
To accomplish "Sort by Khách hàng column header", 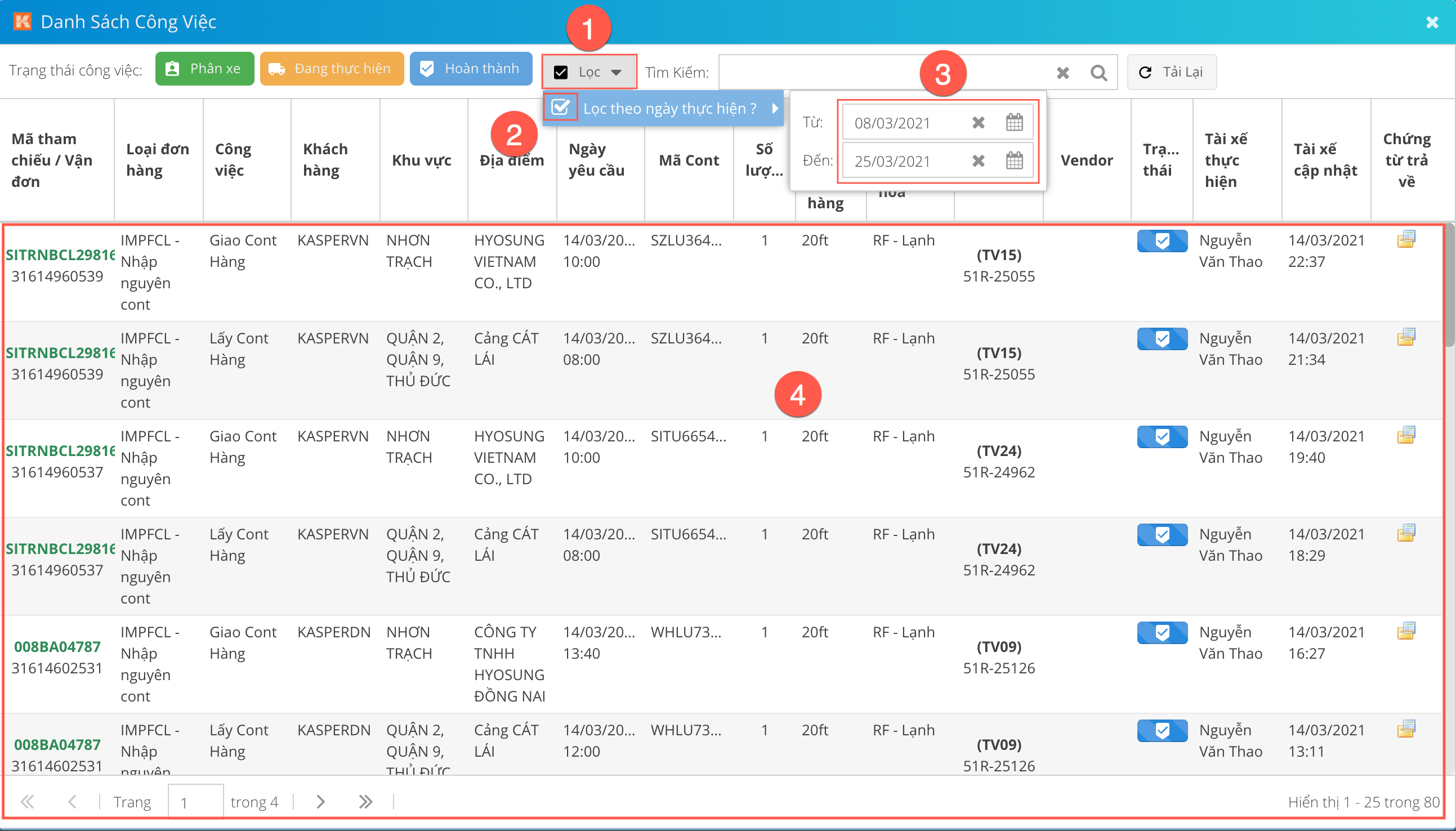I will tap(325, 160).
